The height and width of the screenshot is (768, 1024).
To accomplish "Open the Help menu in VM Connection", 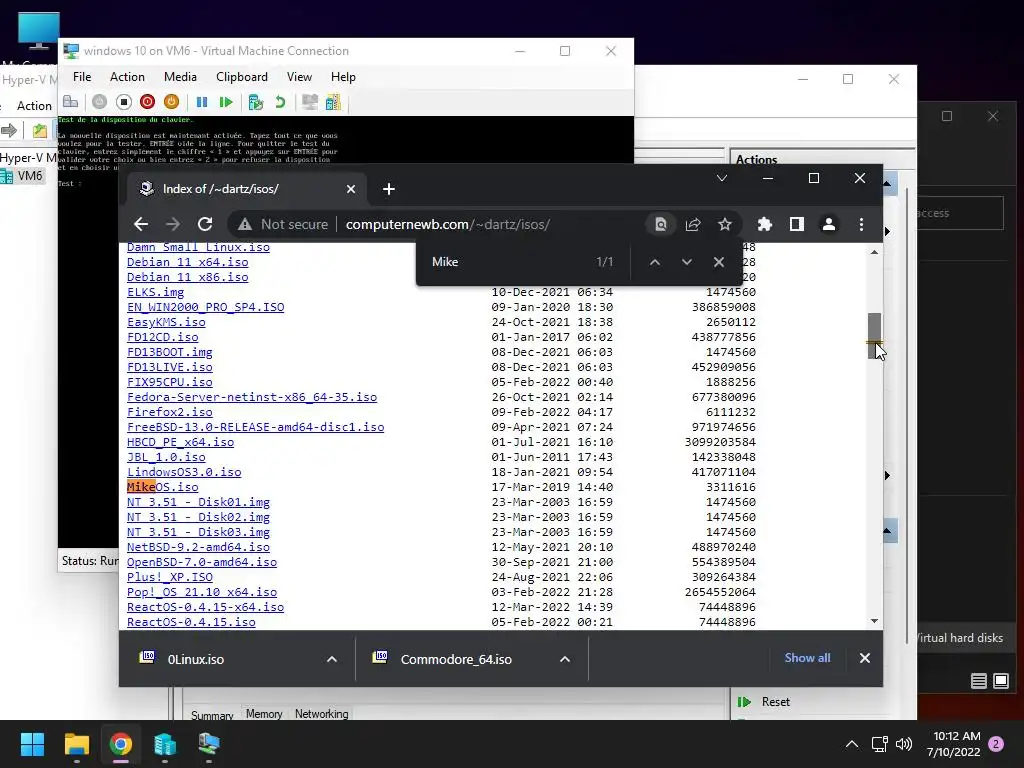I will (343, 77).
